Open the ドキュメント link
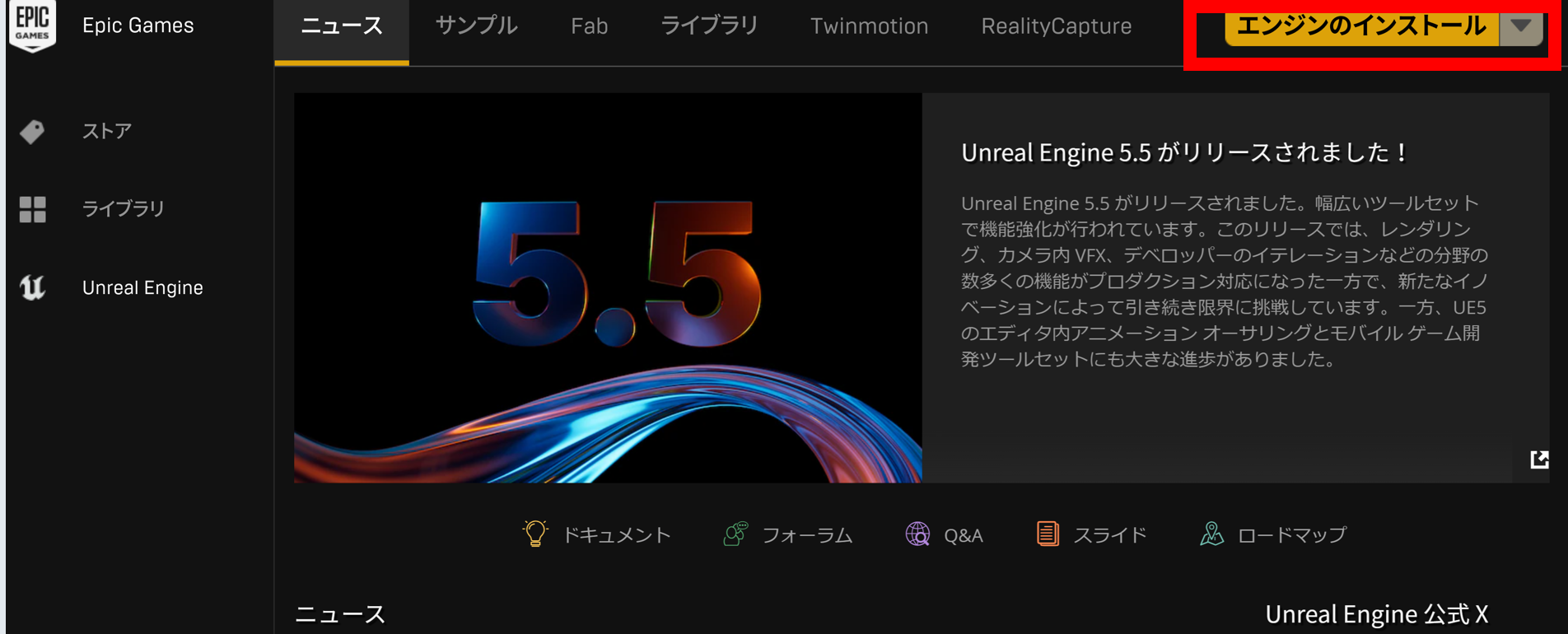 pos(617,535)
